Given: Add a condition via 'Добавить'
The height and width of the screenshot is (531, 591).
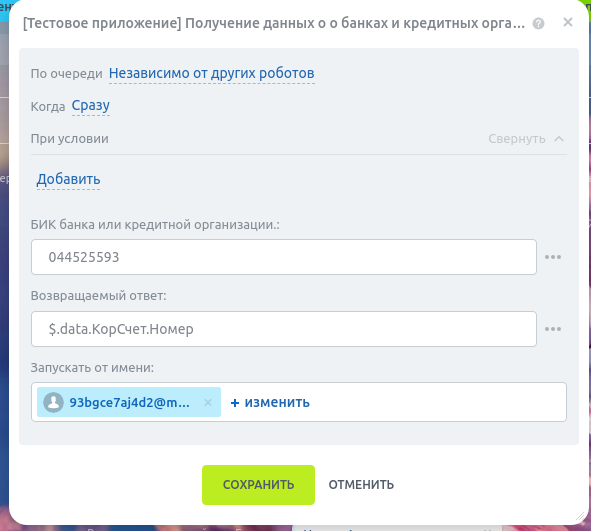Looking at the screenshot, I should pyautogui.click(x=68, y=179).
